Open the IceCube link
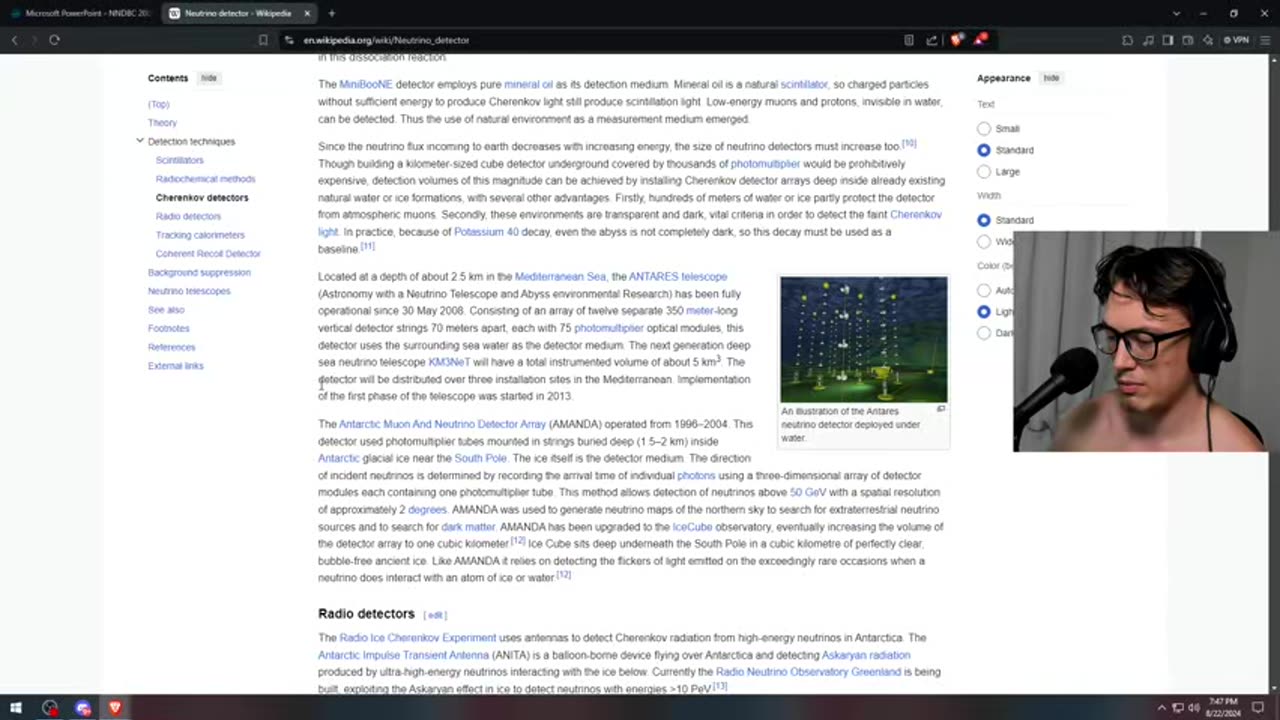Image resolution: width=1280 pixels, height=720 pixels. point(692,527)
